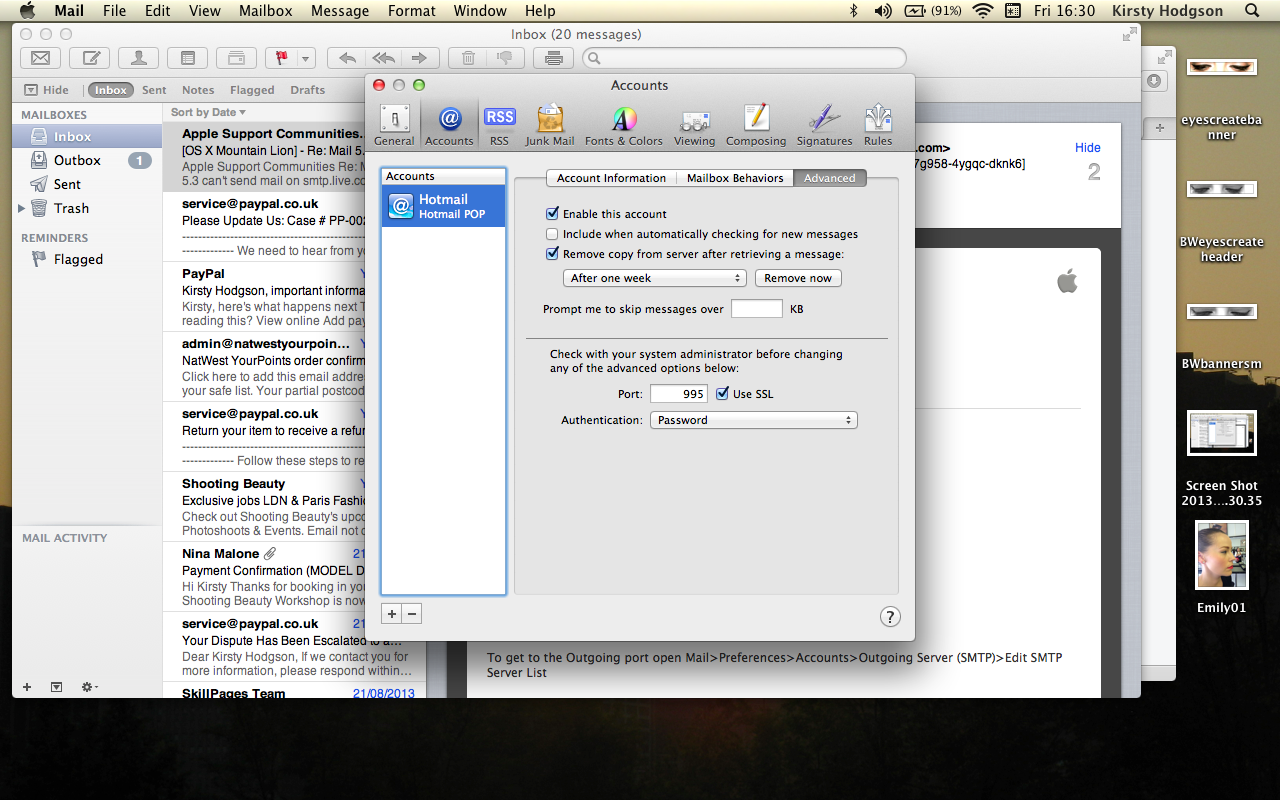Click the Get Mail envelope toolbar icon
Image resolution: width=1280 pixels, height=800 pixels.
(x=41, y=58)
